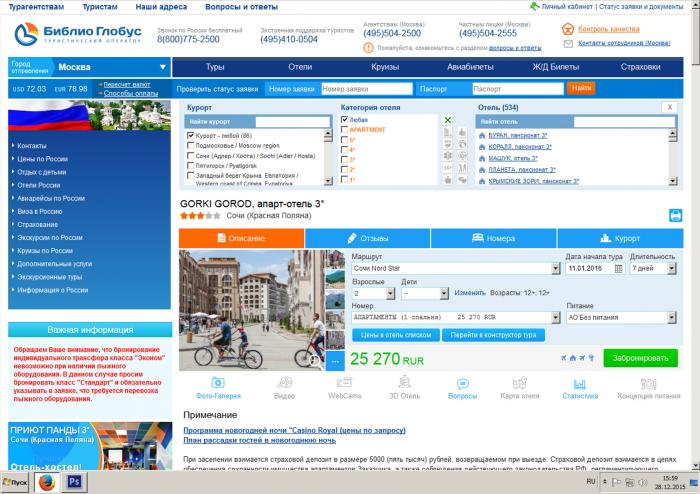
Task: Open the Карта отеля map icon
Action: point(520,383)
